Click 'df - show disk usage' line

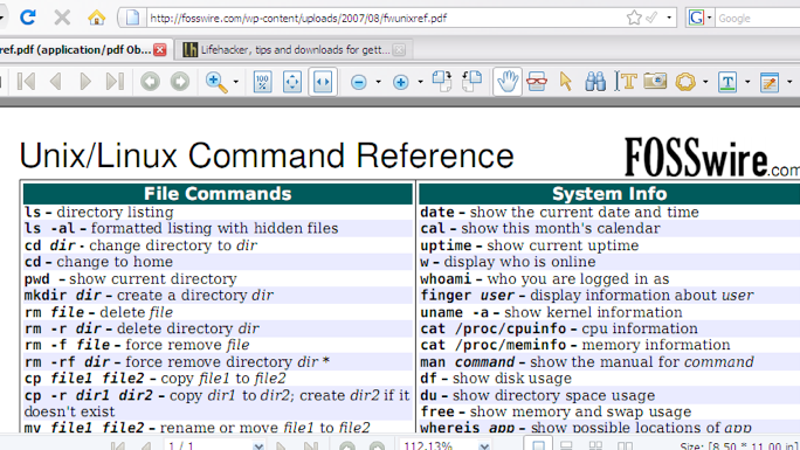[x=495, y=378]
